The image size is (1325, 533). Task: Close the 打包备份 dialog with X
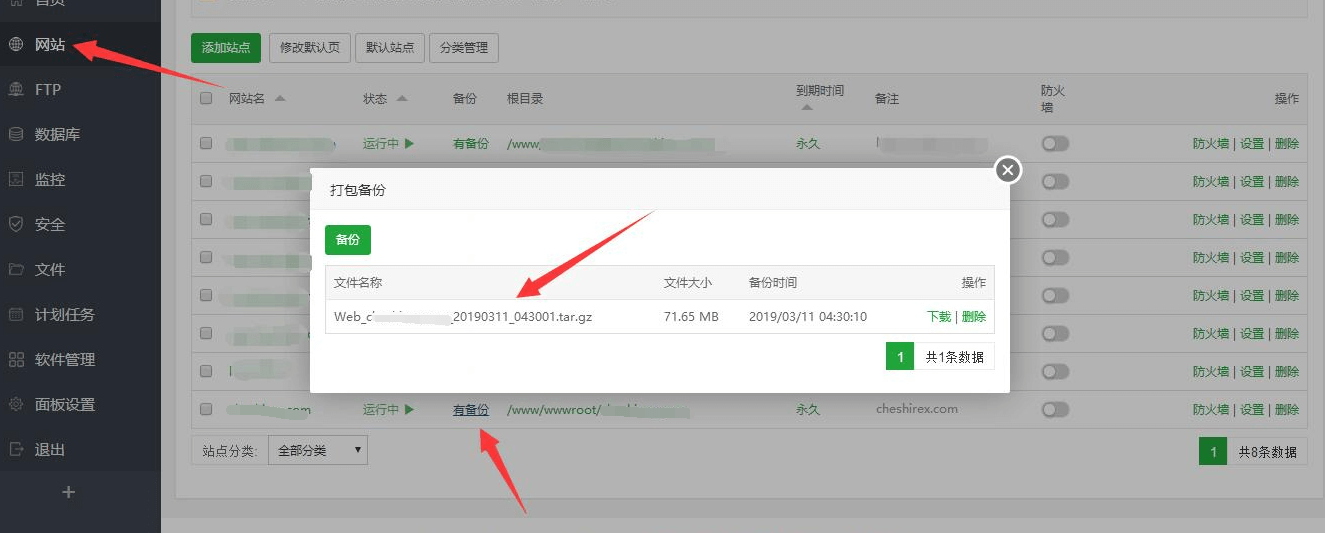point(1008,170)
